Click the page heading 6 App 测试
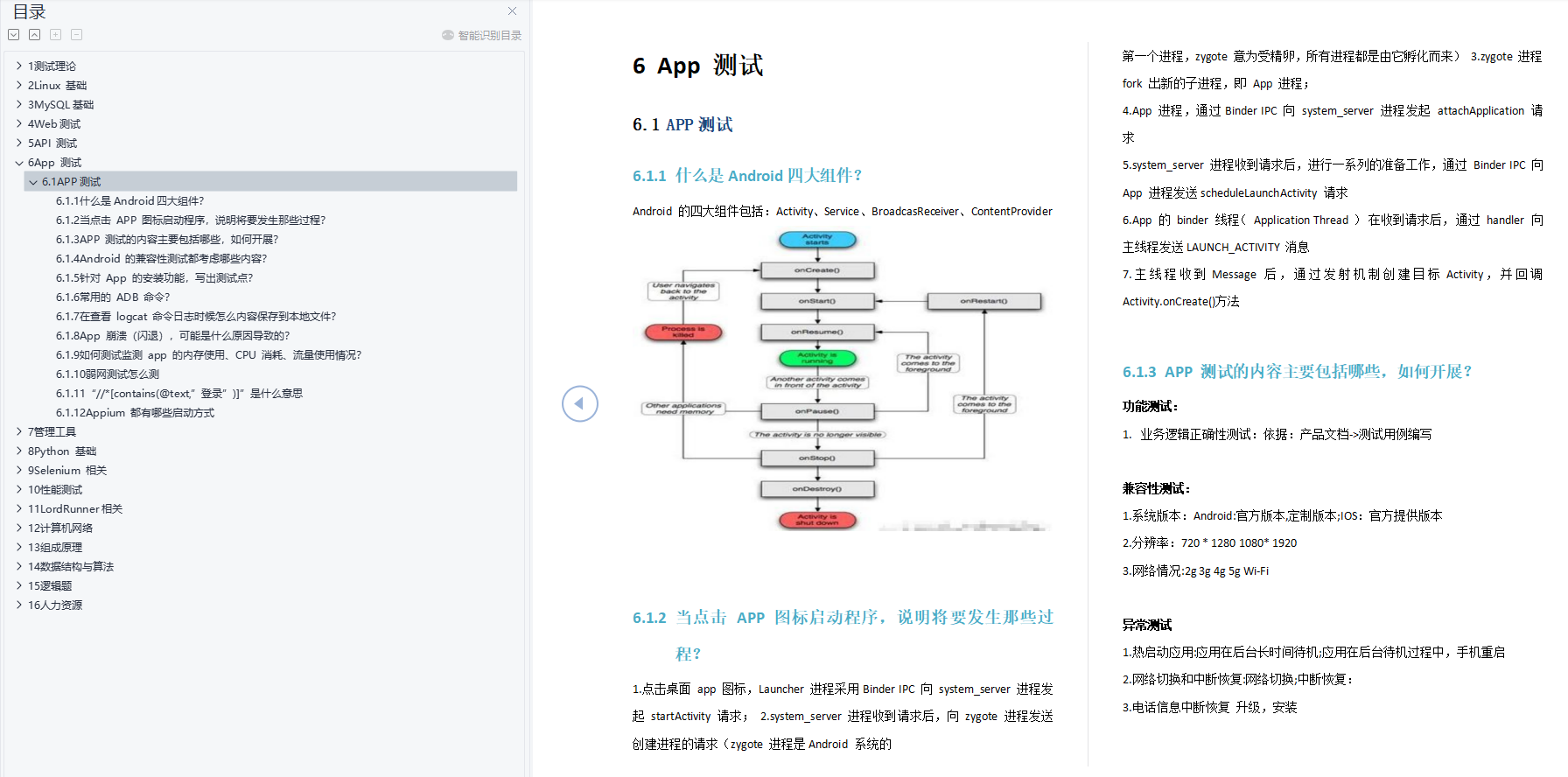The image size is (1568, 777). [x=697, y=66]
